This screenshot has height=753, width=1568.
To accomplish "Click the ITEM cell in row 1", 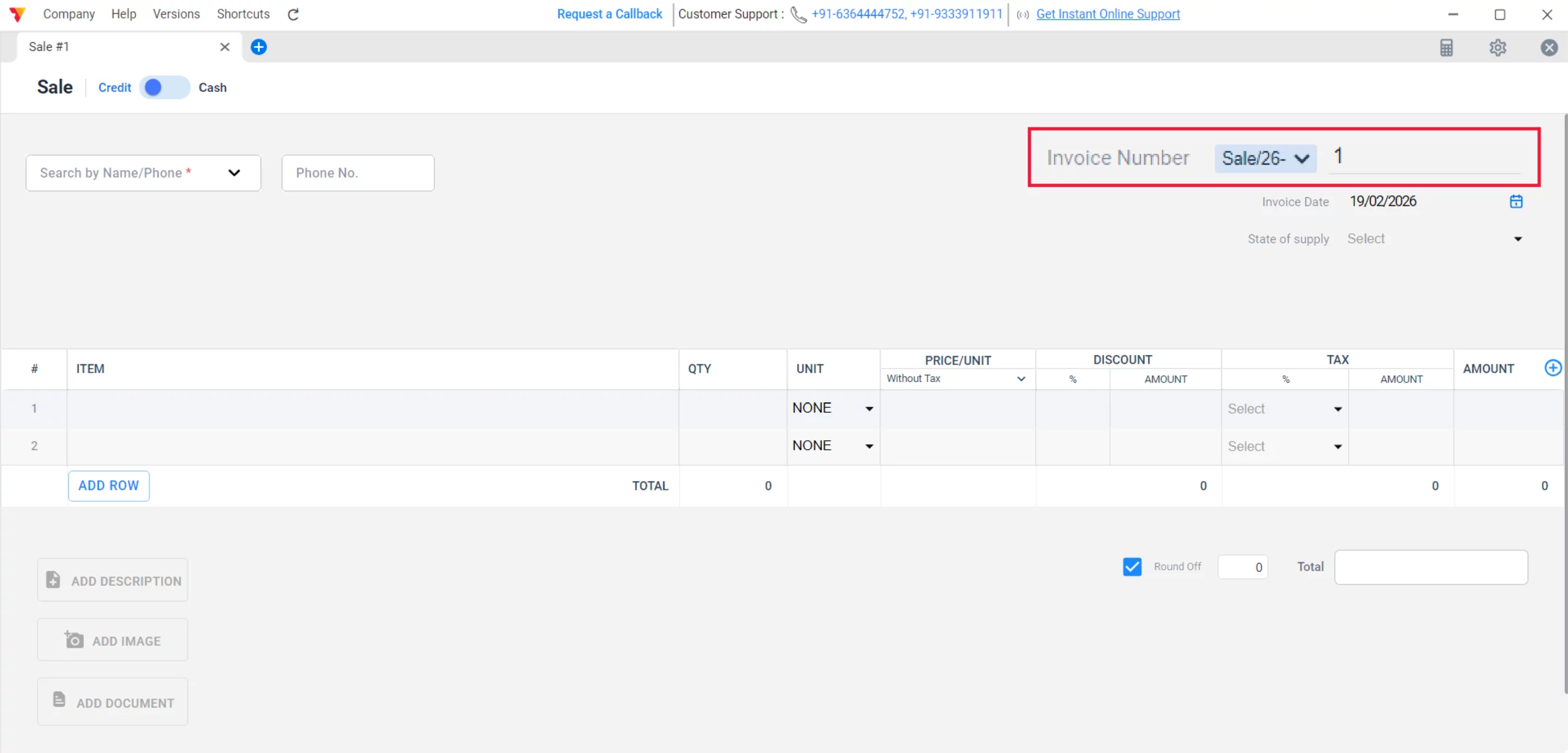I will click(372, 408).
